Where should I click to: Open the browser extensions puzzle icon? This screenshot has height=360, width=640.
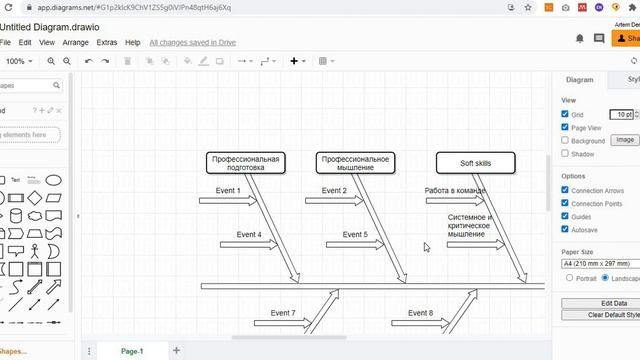click(x=633, y=7)
